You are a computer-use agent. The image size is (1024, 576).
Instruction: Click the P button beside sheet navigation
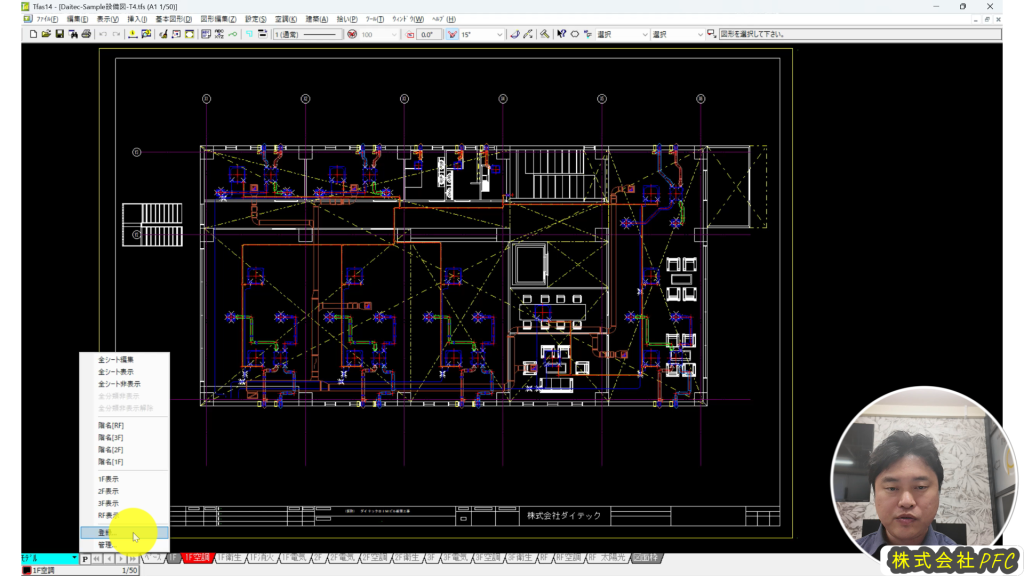click(x=85, y=558)
